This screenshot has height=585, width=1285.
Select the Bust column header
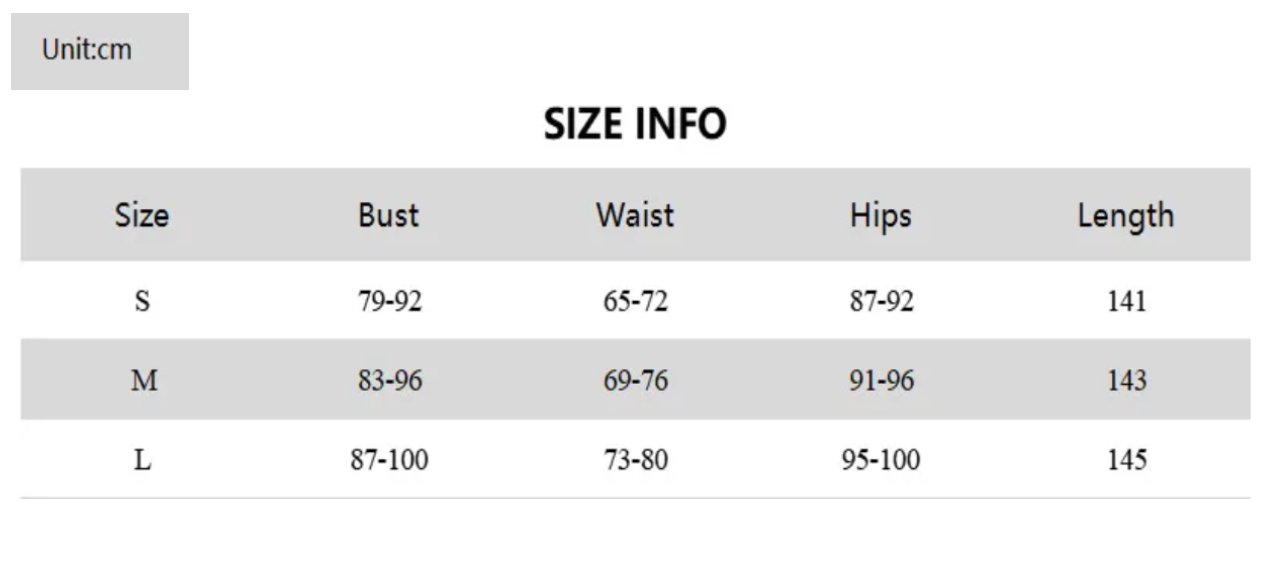389,215
